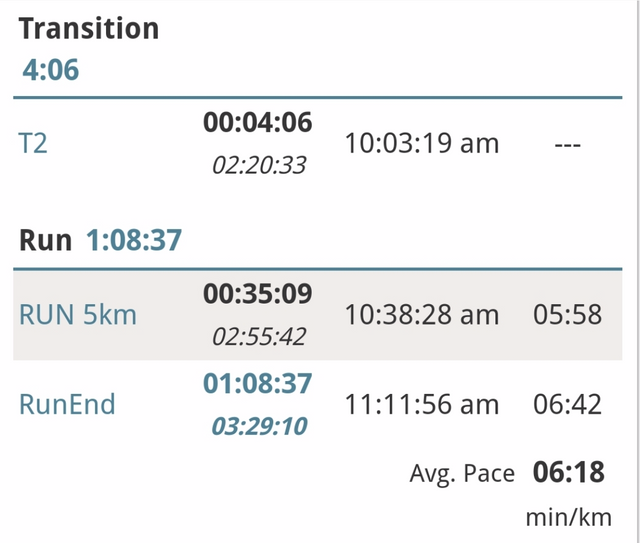This screenshot has width=640, height=543.
Task: Select the Run total time 1:08:37
Action: point(133,240)
